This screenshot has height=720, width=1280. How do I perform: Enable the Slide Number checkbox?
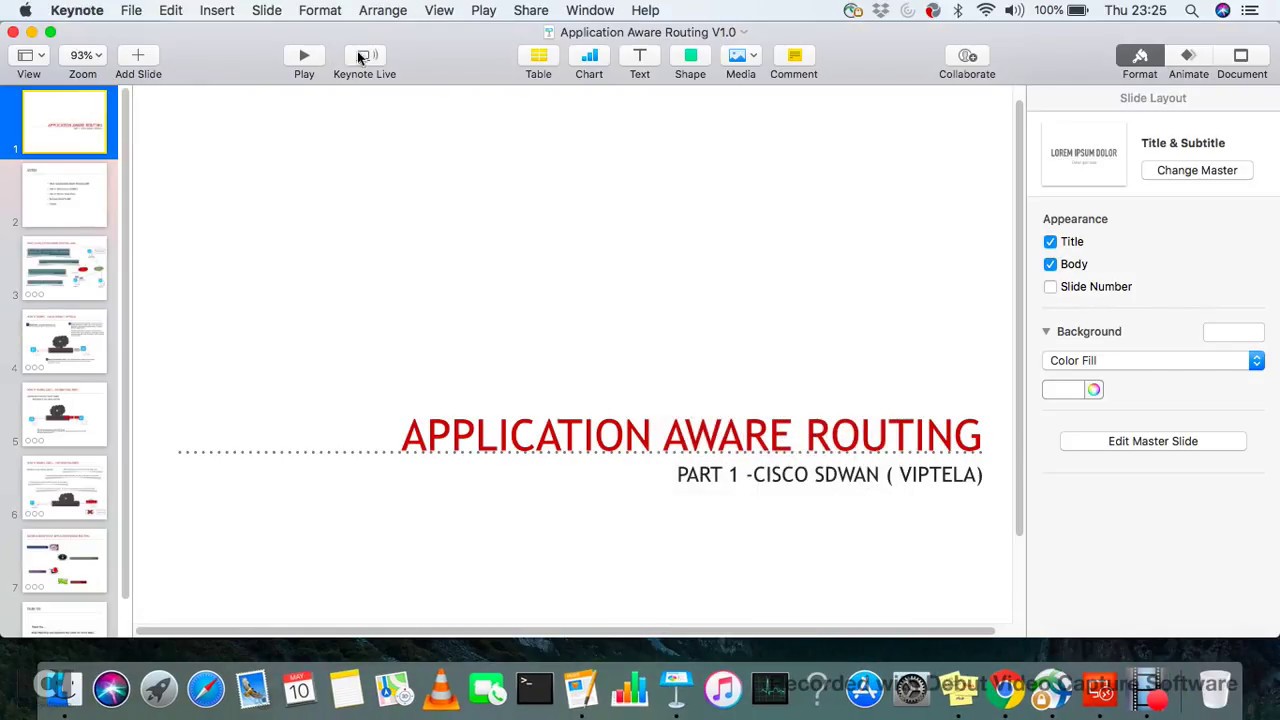pyautogui.click(x=1050, y=287)
